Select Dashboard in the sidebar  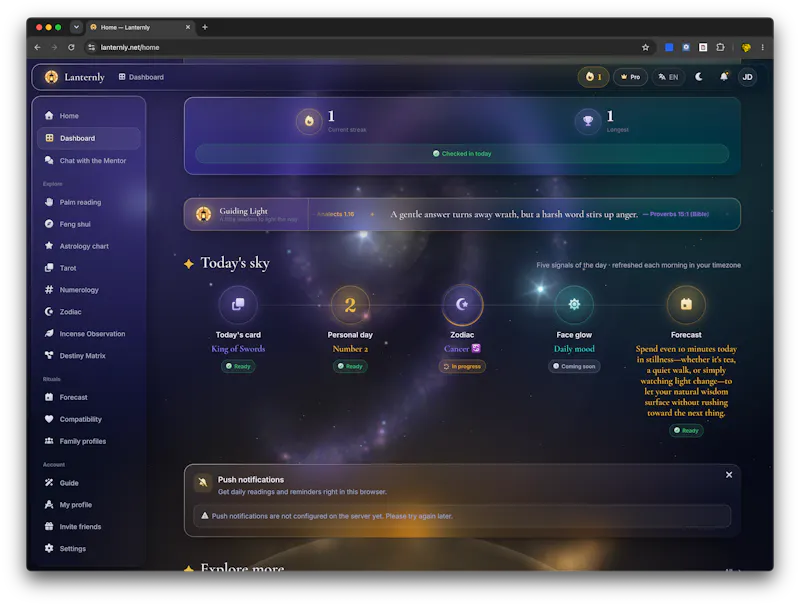point(88,138)
